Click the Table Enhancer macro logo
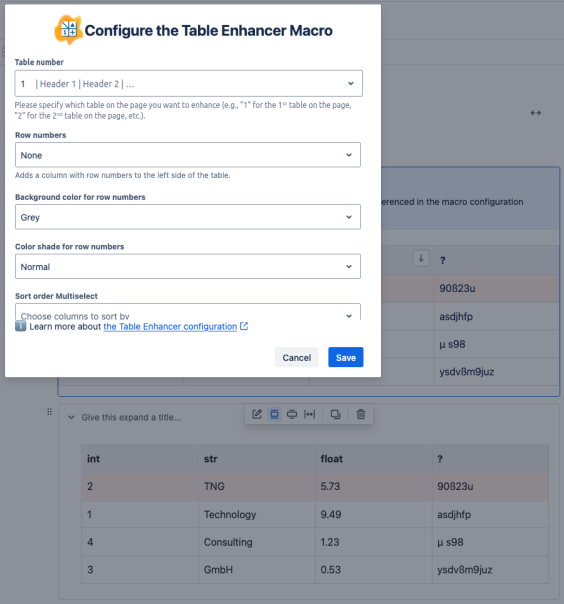 69,30
